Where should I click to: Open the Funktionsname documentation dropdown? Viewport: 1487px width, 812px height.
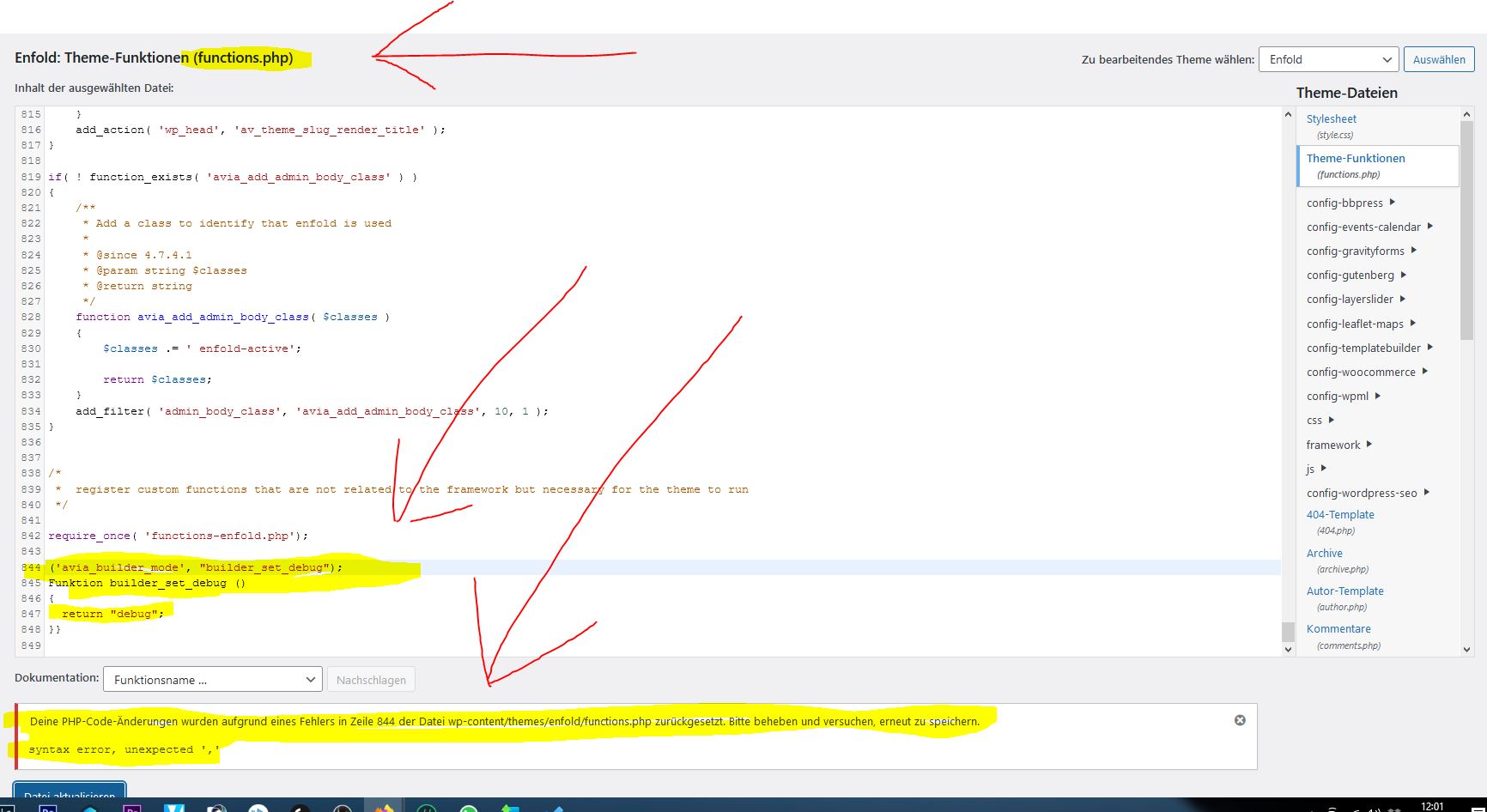pyautogui.click(x=211, y=679)
